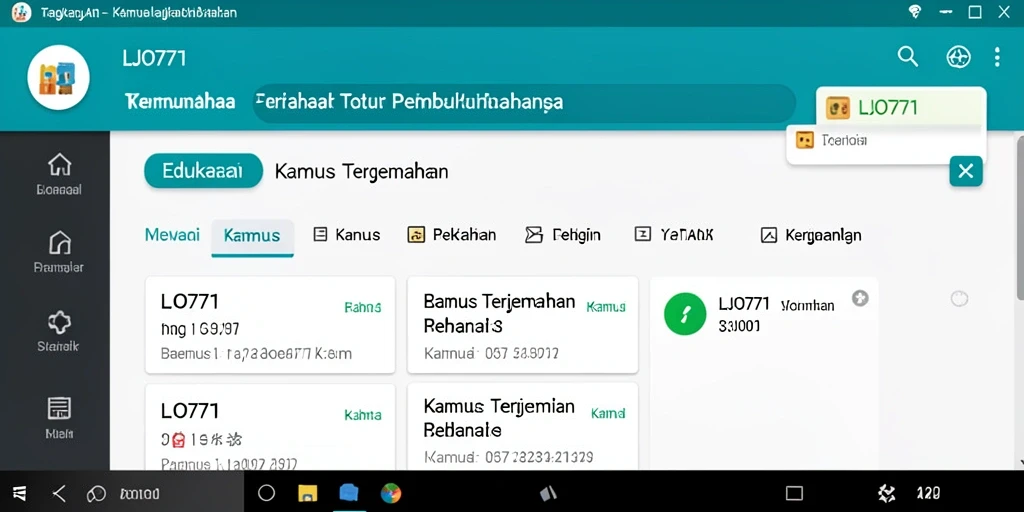Click the grey plus badge by LJO771 contact

[860, 299]
